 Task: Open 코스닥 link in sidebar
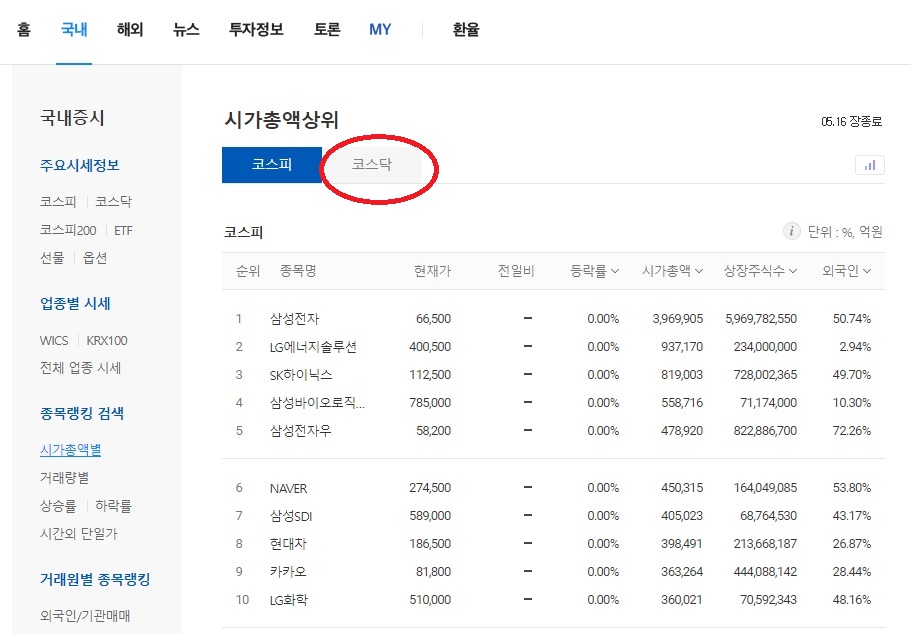tap(113, 202)
